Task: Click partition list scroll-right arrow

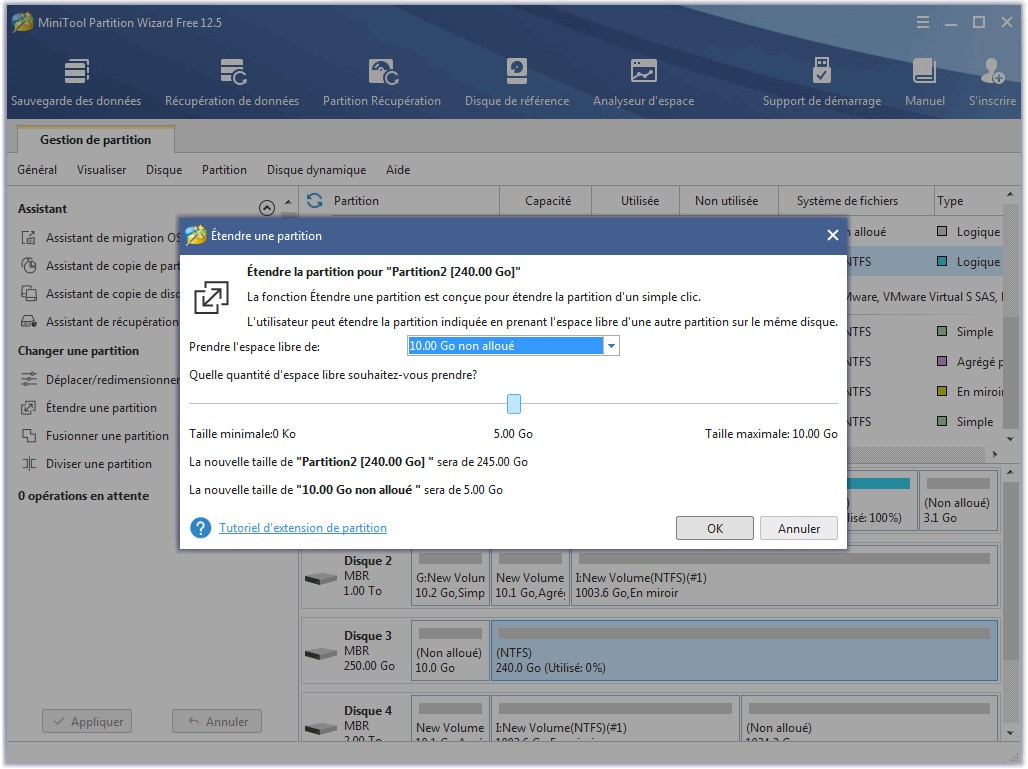Action: (x=995, y=454)
